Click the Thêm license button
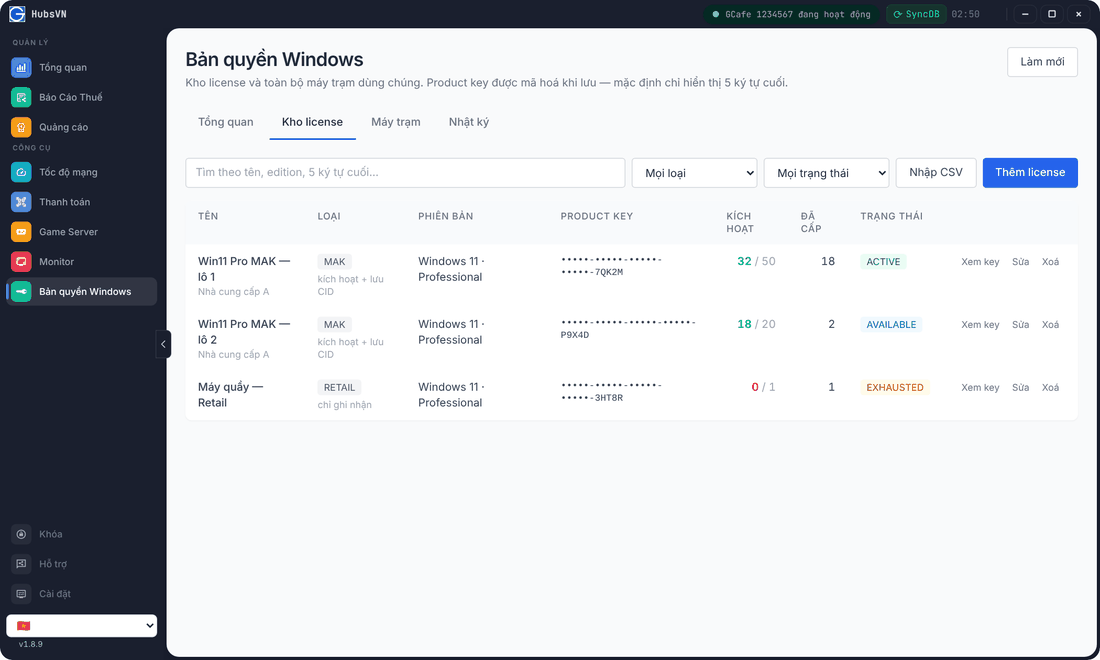1100x660 pixels. pos(1030,173)
